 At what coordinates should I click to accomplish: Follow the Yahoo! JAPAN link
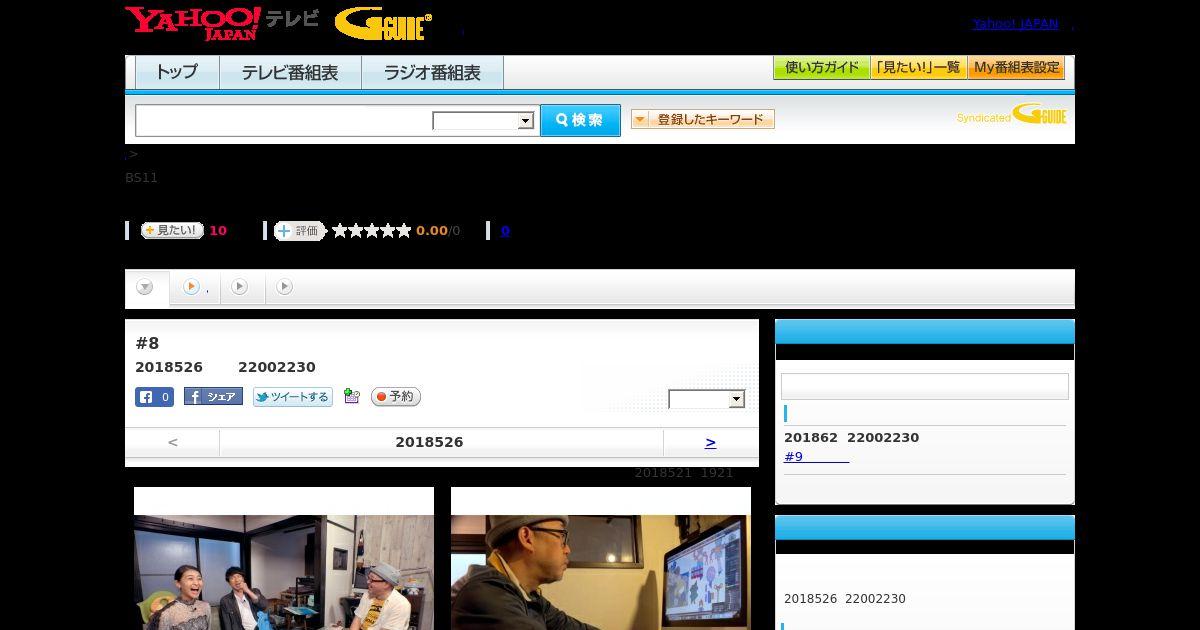pyautogui.click(x=1015, y=23)
